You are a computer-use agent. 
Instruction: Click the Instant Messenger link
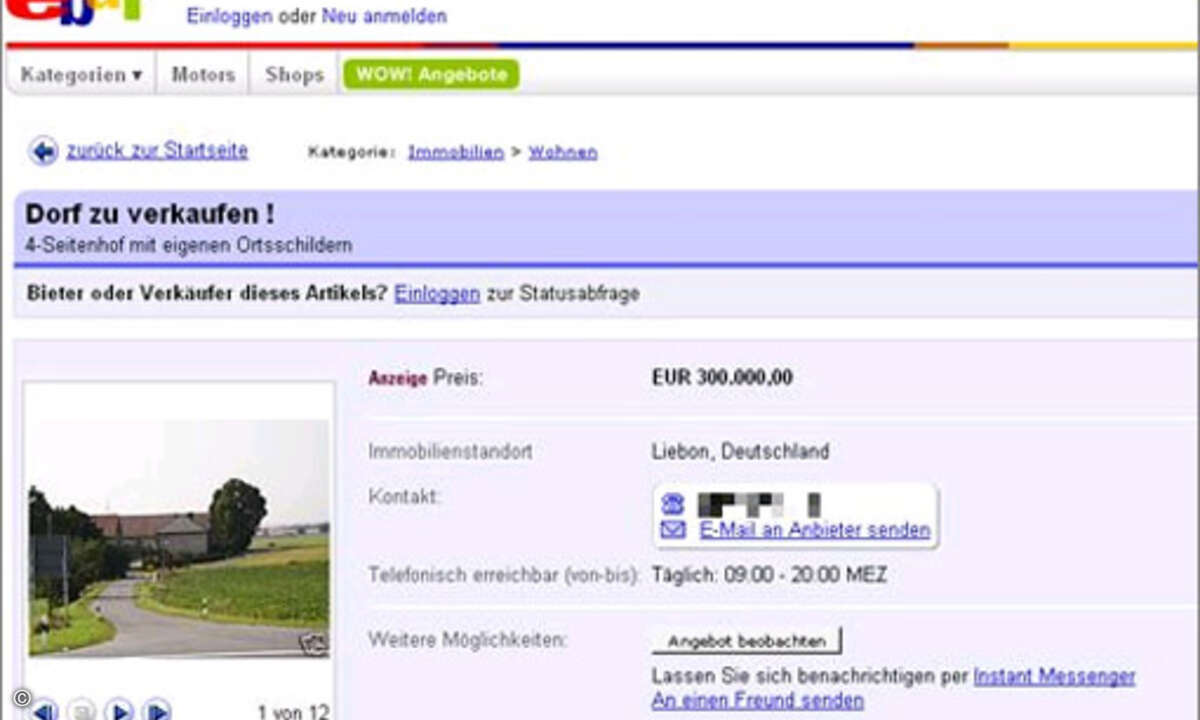coord(1054,676)
